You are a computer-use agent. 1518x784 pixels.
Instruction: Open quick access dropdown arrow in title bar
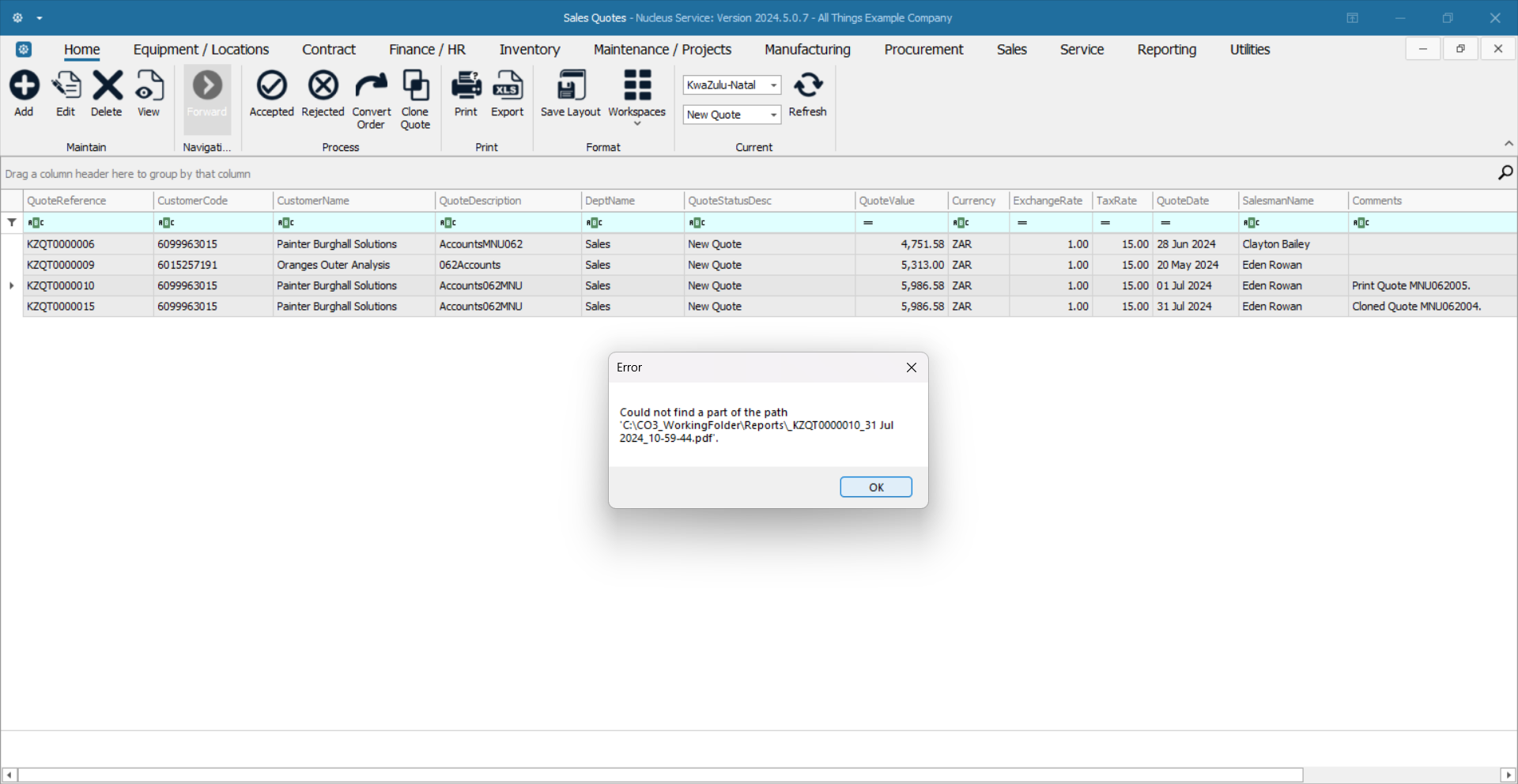pos(39,18)
